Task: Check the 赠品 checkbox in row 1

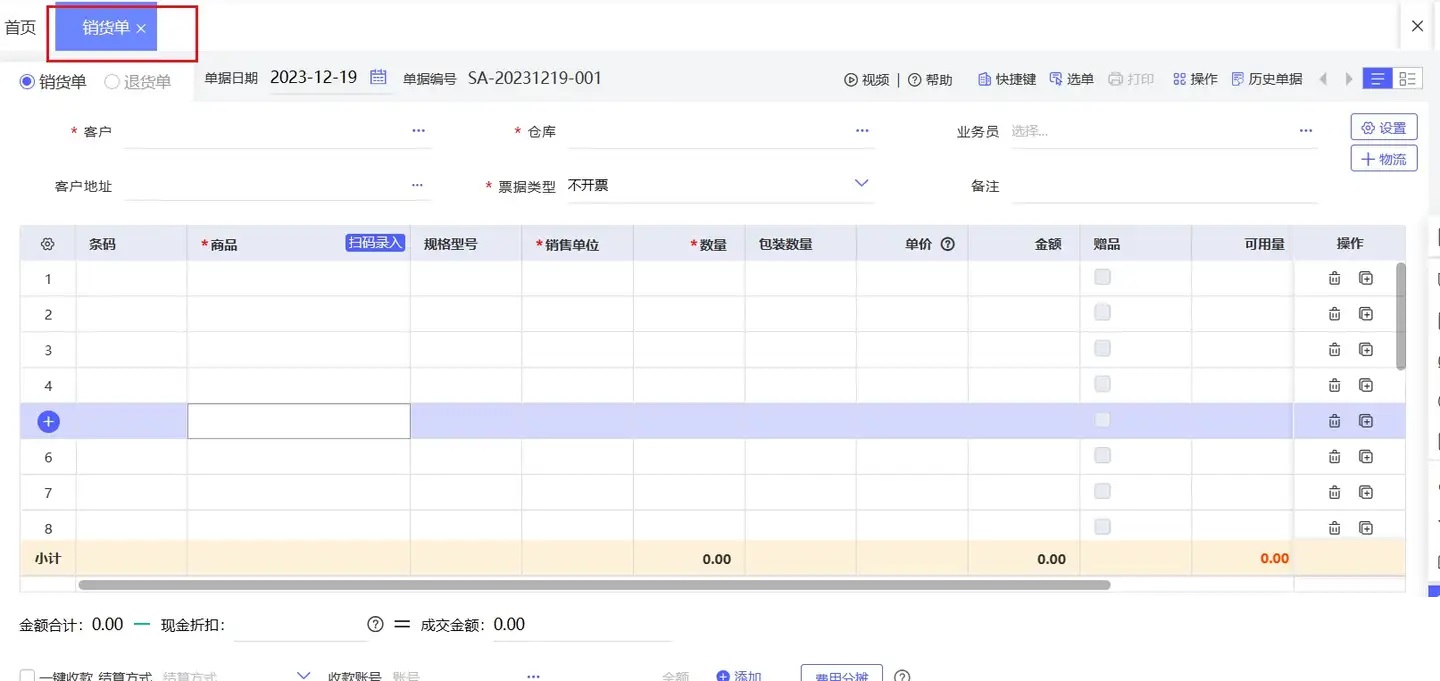Action: (1102, 277)
